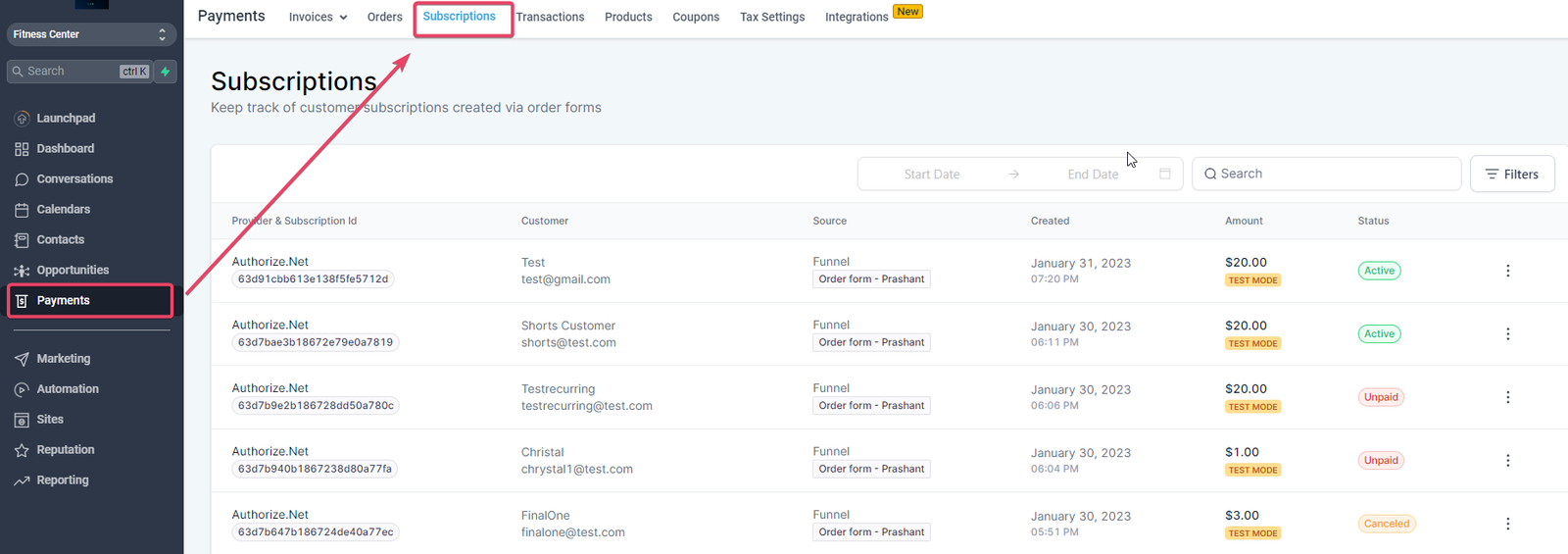Click the subscriptions Search field

(x=1326, y=174)
